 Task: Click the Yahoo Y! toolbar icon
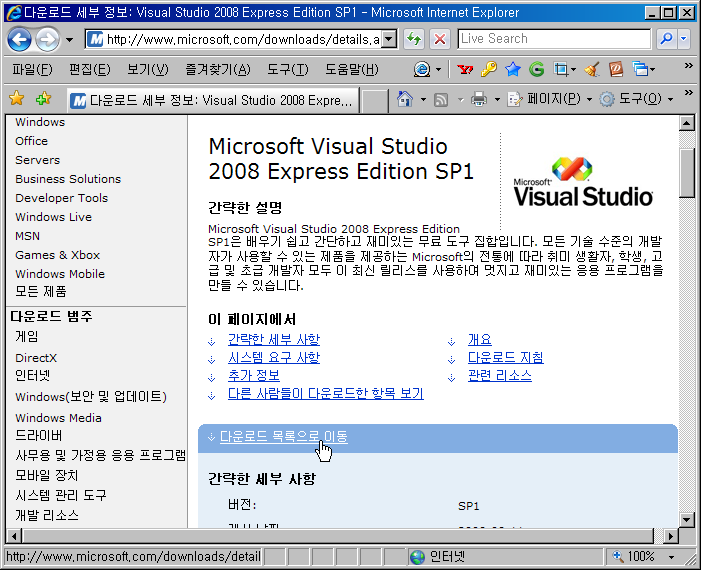(465, 69)
